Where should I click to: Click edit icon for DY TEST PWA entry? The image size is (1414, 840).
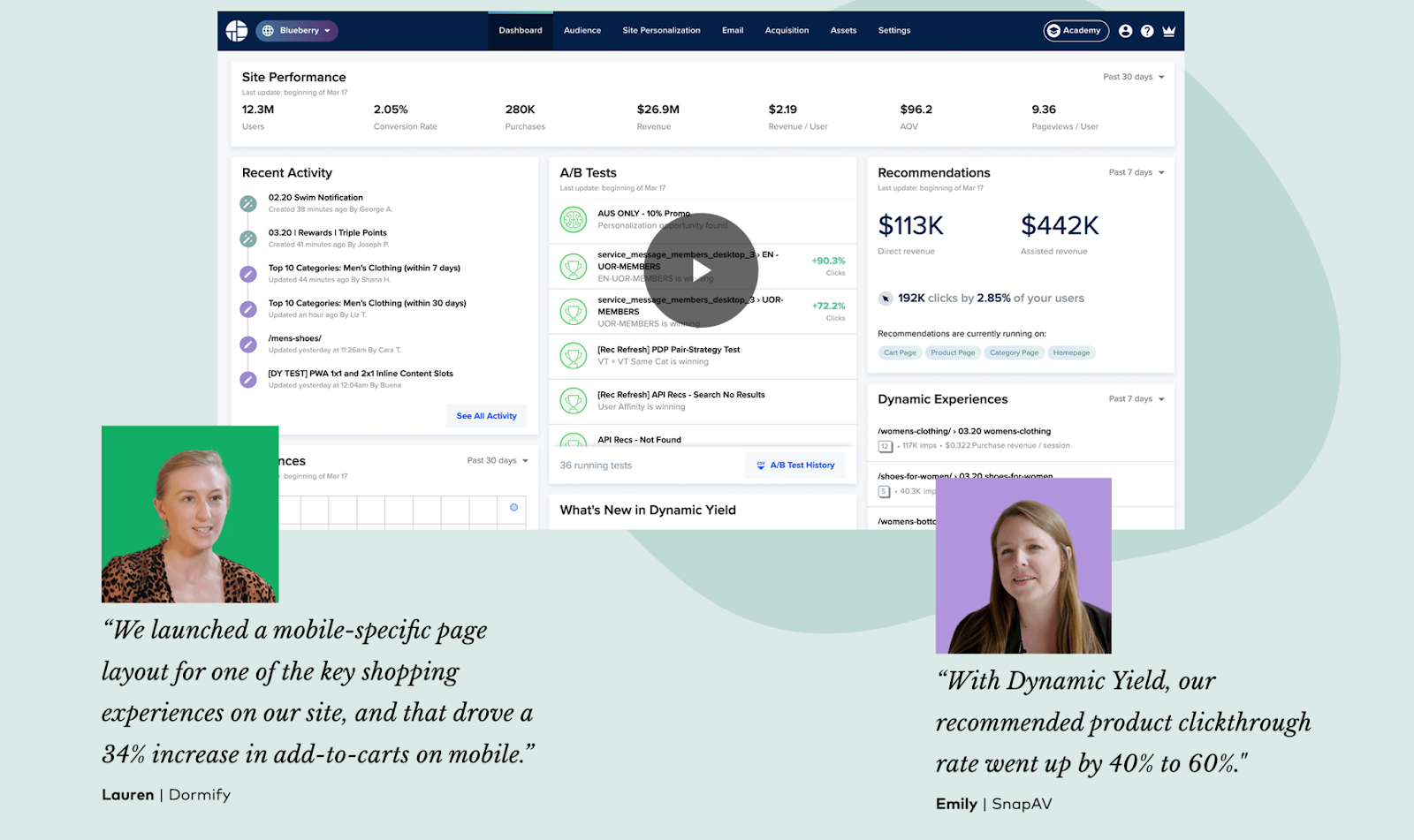pos(248,380)
